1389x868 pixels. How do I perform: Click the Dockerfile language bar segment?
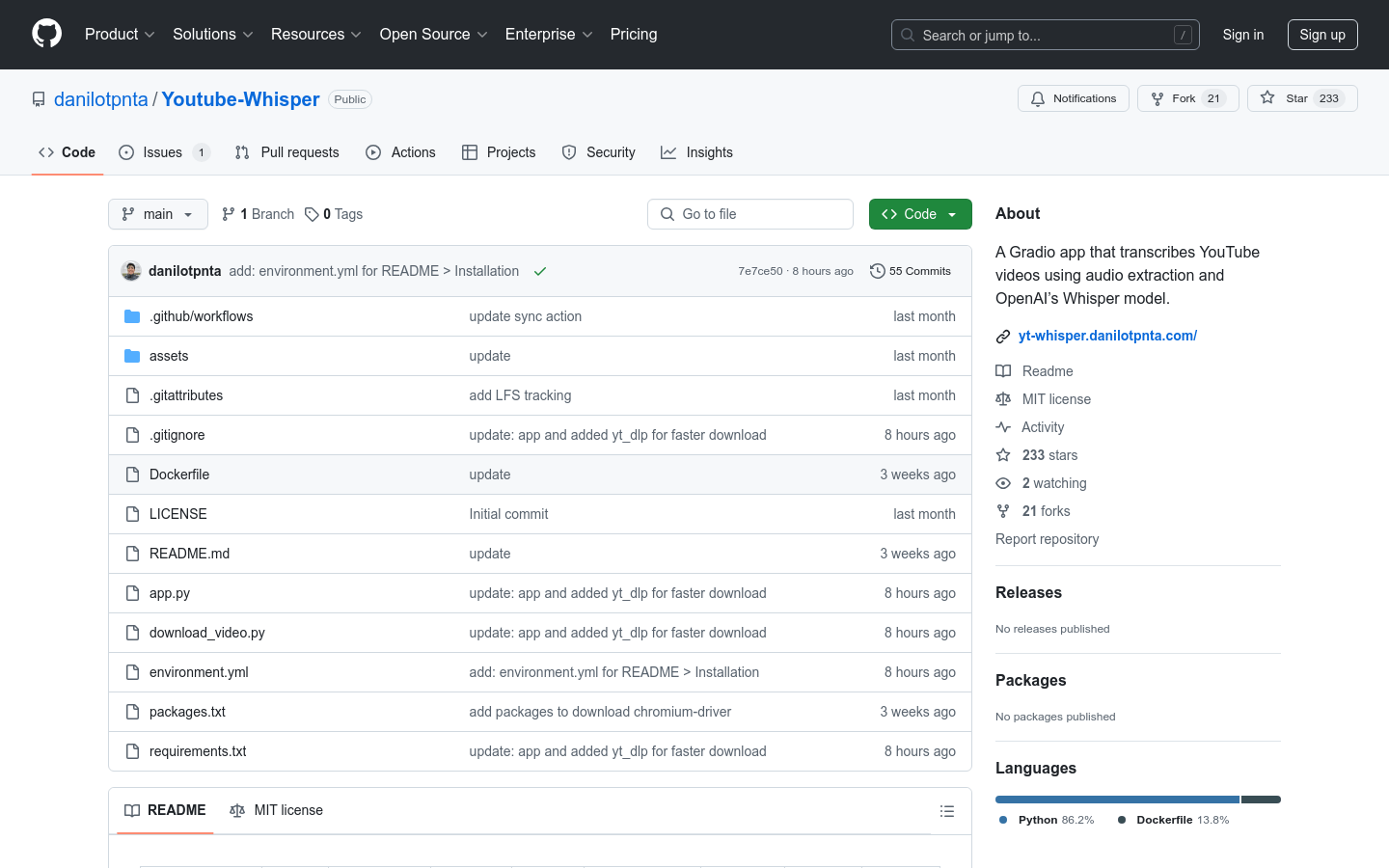tap(1261, 800)
